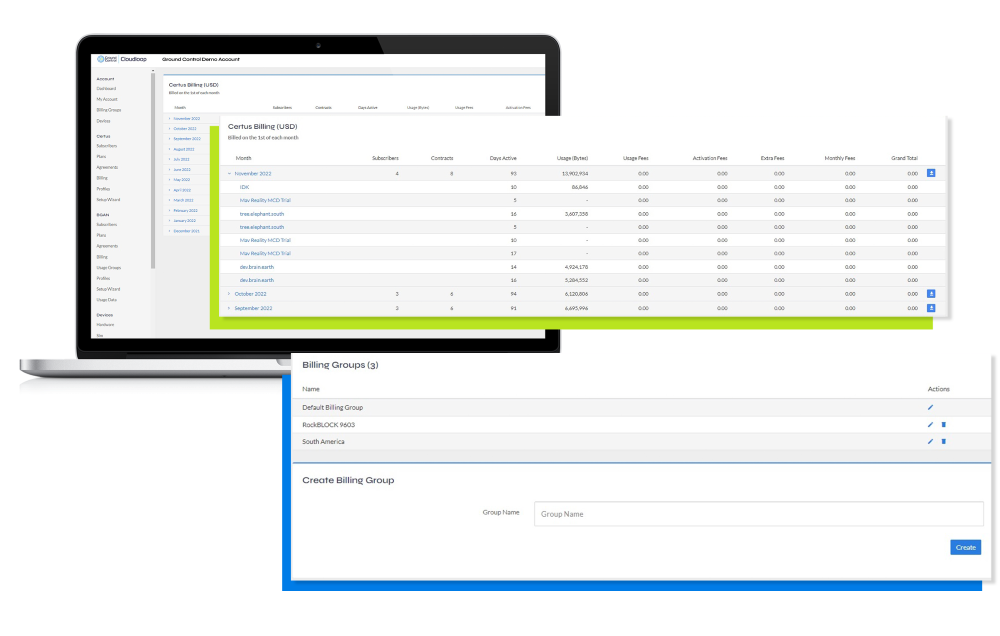Open Subscribers under the BGAN section

107,225
